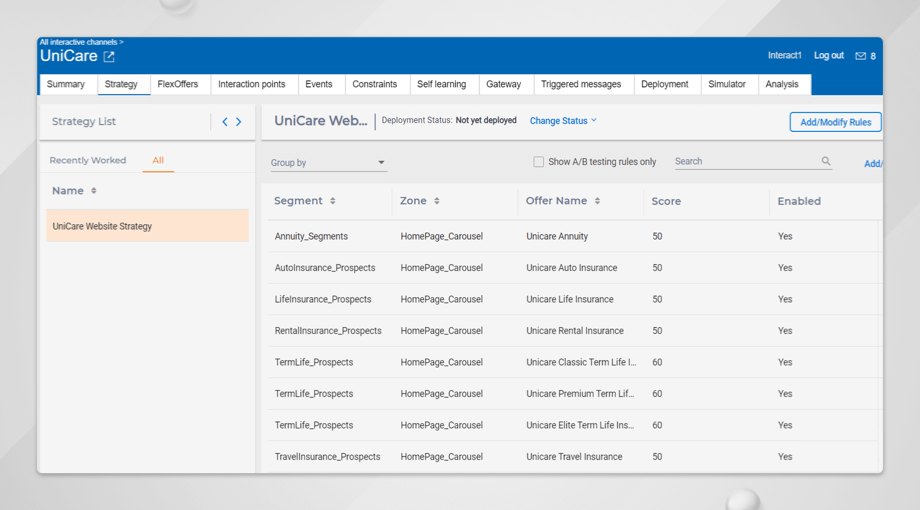
Task: Click RentalInsurance_Prospects segment
Action: (x=328, y=331)
